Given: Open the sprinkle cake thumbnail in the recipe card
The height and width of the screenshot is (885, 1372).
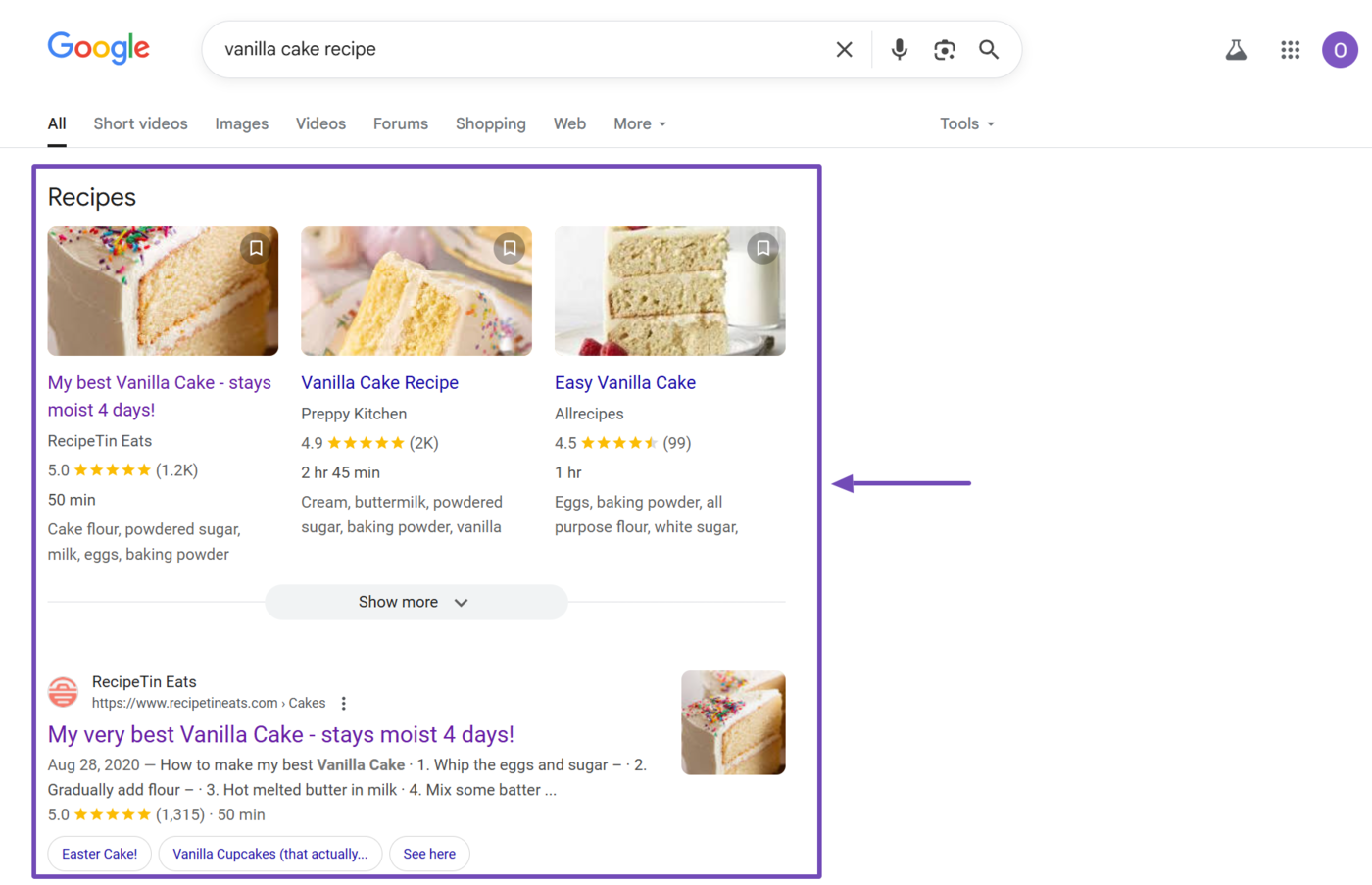Looking at the screenshot, I should 163,291.
